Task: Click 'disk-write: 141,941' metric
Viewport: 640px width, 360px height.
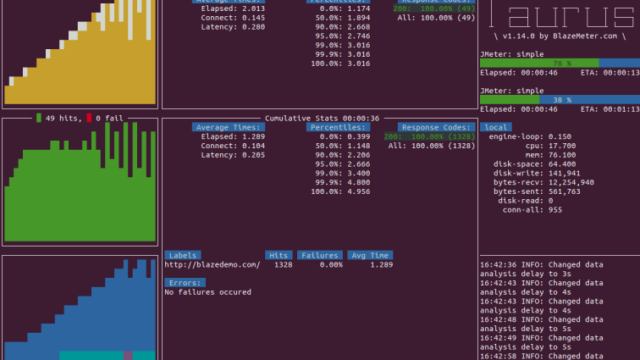Action: [537, 173]
